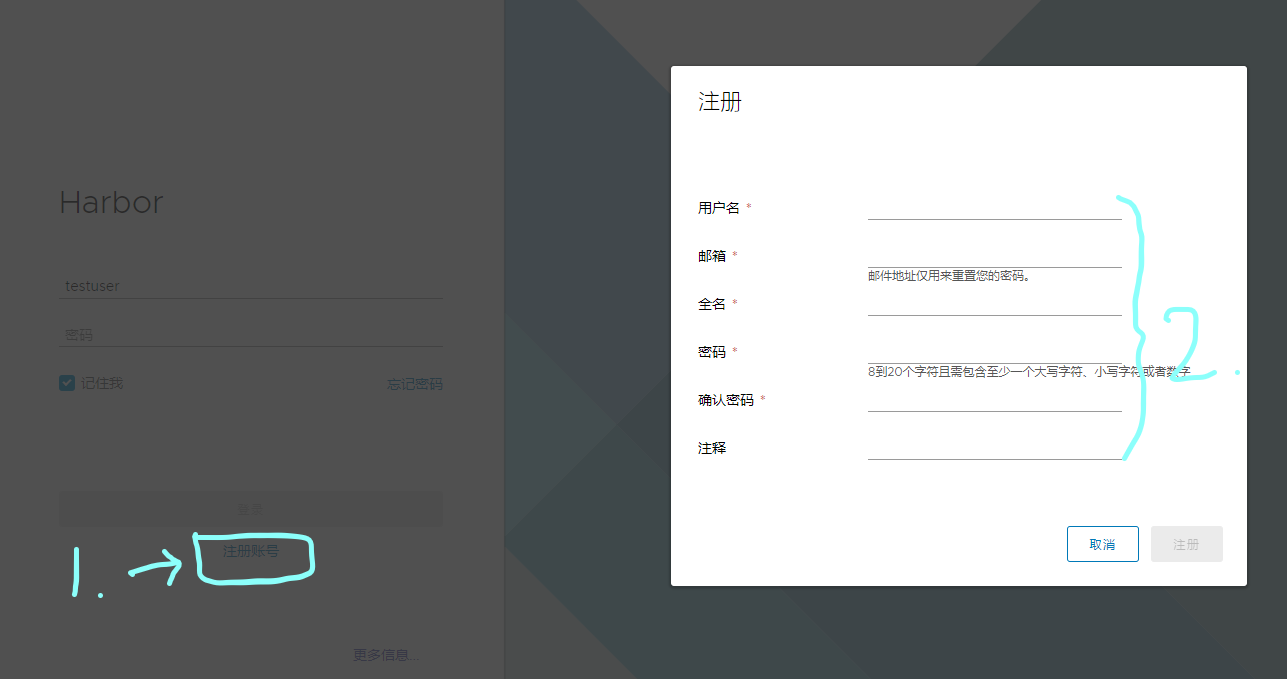The height and width of the screenshot is (679, 1287).
Task: Click the Harbor title text
Action: 111,203
